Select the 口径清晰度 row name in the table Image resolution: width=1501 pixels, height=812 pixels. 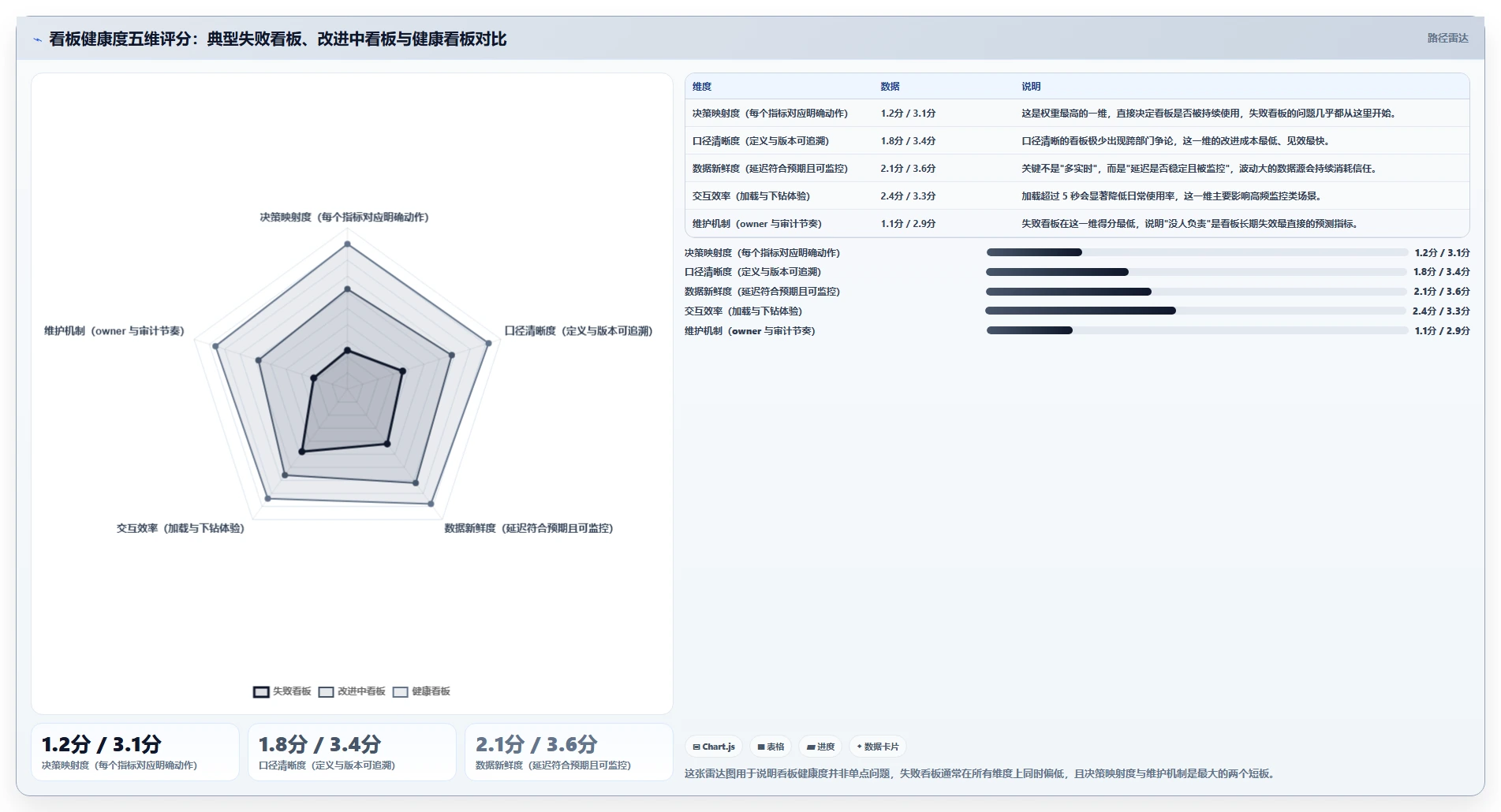(x=760, y=141)
